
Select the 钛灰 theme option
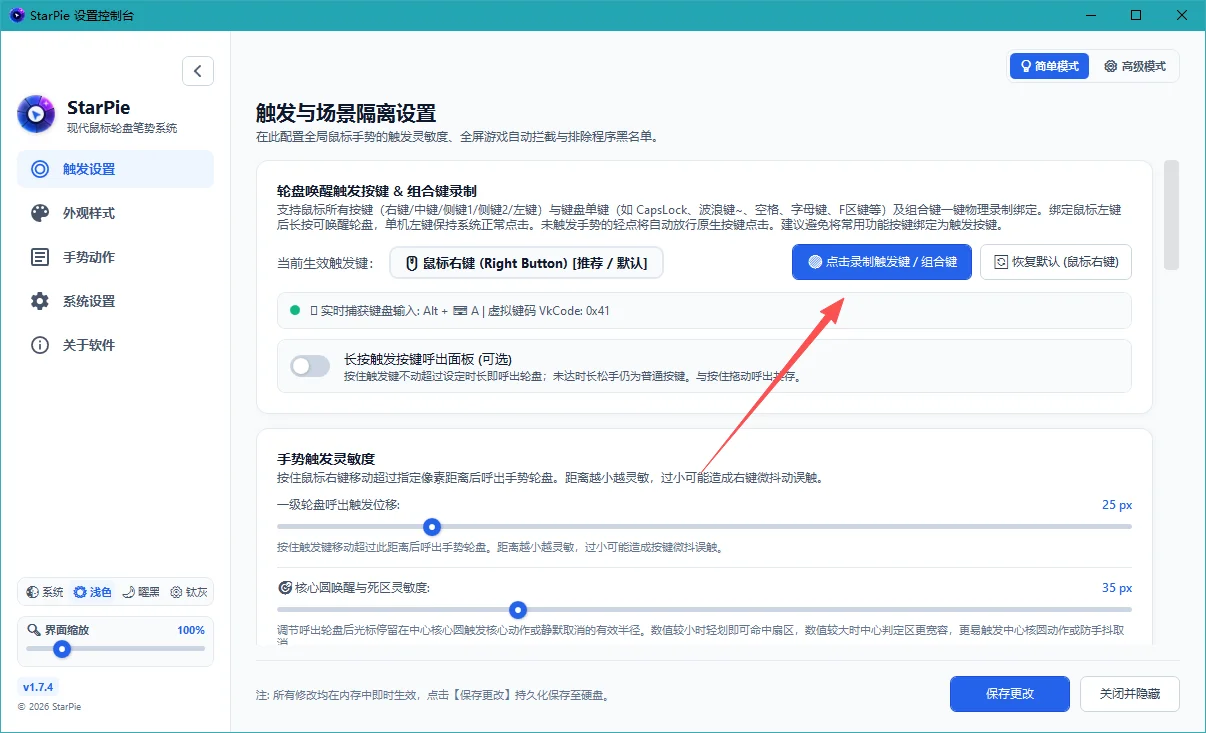[189, 592]
